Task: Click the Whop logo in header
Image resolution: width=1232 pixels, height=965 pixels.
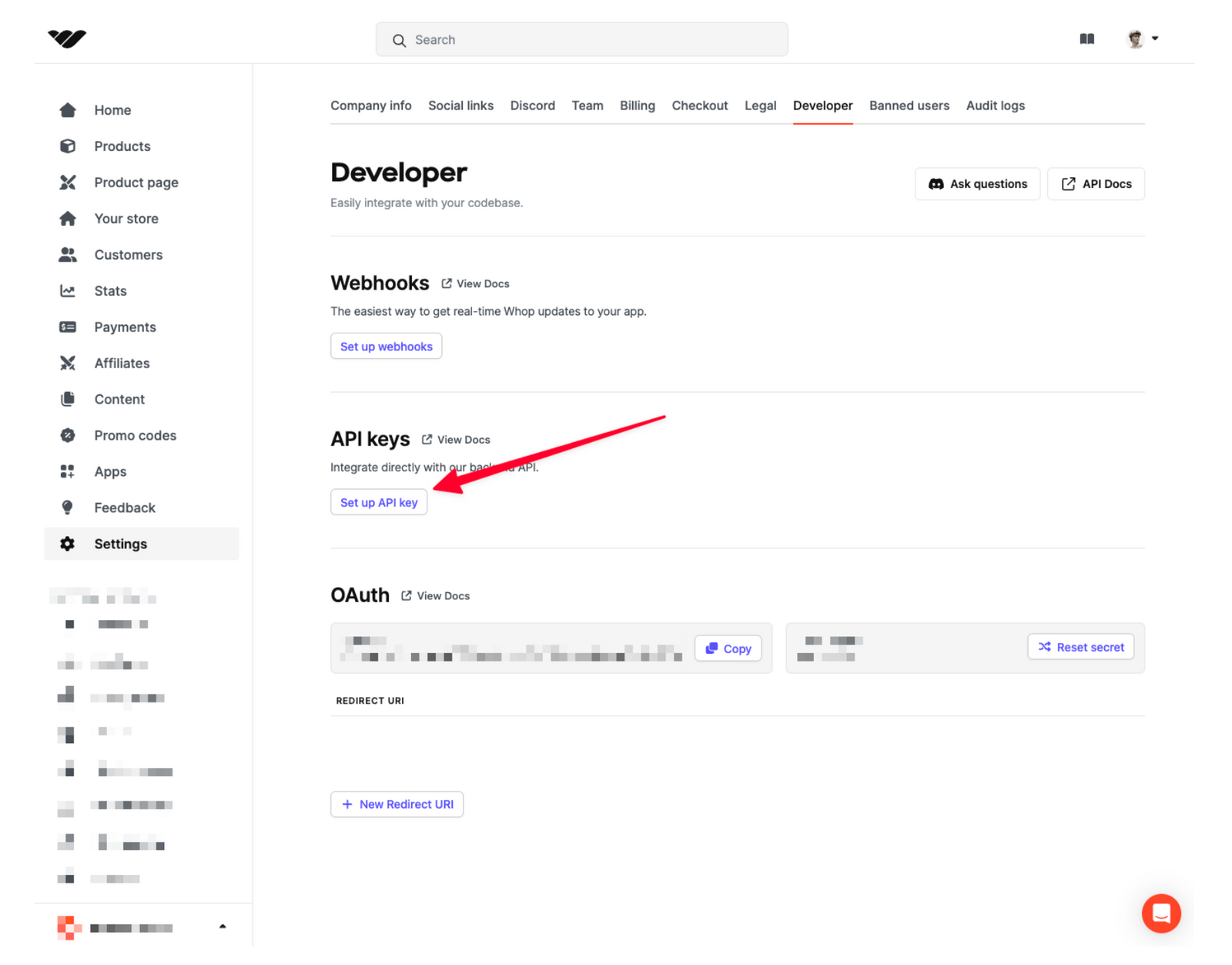Action: [67, 39]
